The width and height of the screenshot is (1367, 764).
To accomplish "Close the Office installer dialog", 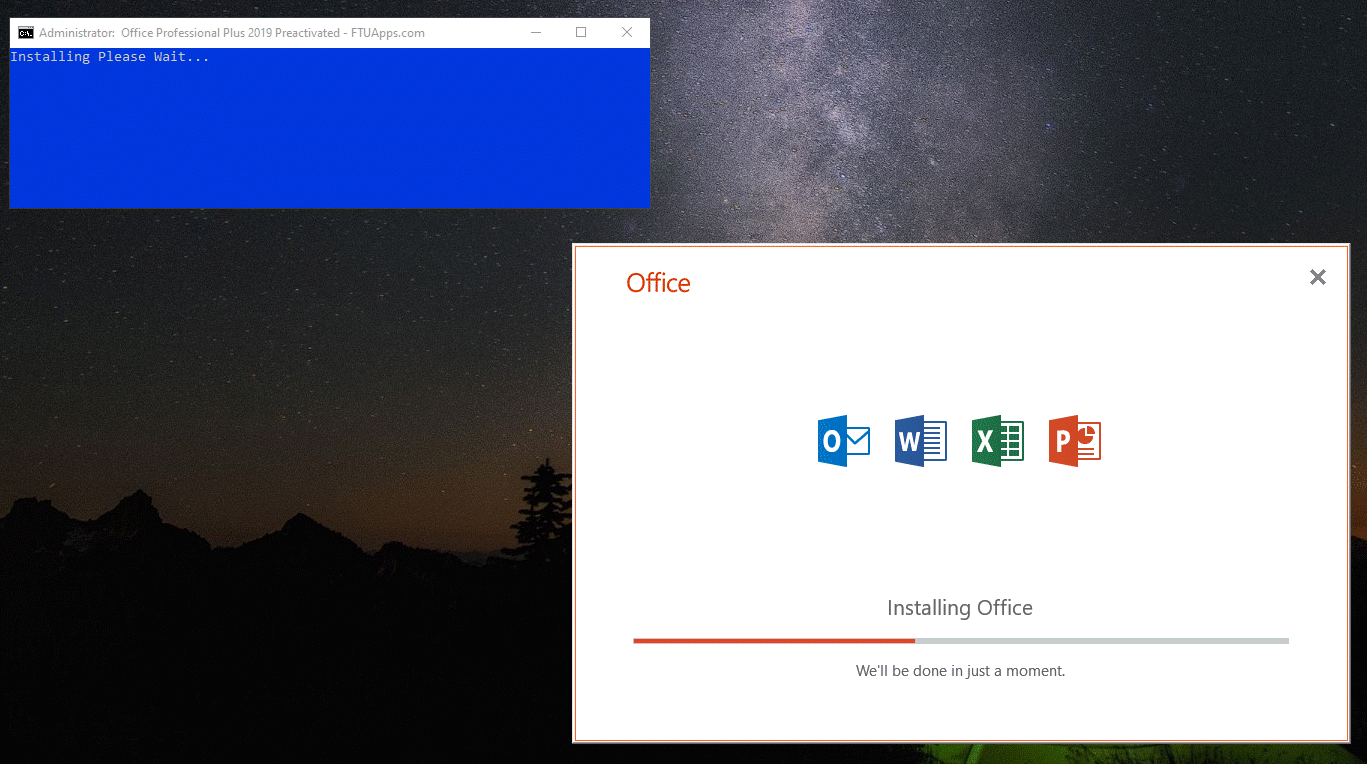I will coord(1318,277).
